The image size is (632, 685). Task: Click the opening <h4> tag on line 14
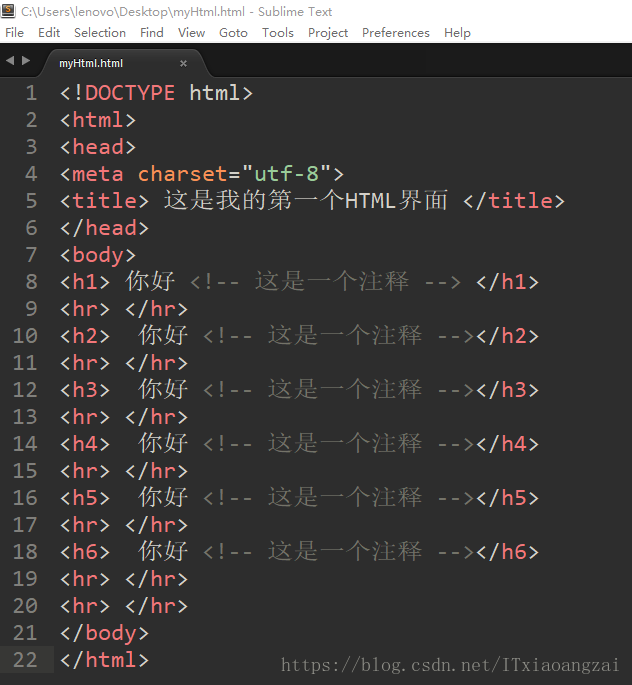[x=85, y=444]
